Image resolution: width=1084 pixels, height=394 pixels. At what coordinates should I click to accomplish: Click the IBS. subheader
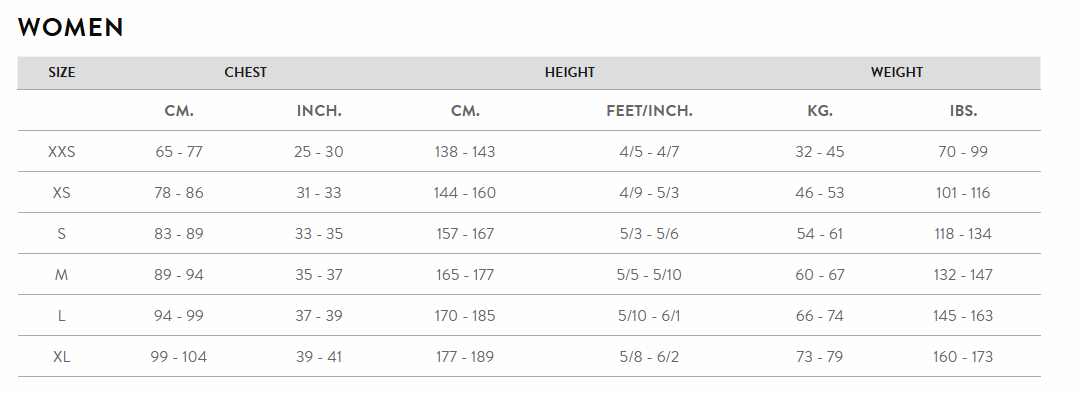963,111
